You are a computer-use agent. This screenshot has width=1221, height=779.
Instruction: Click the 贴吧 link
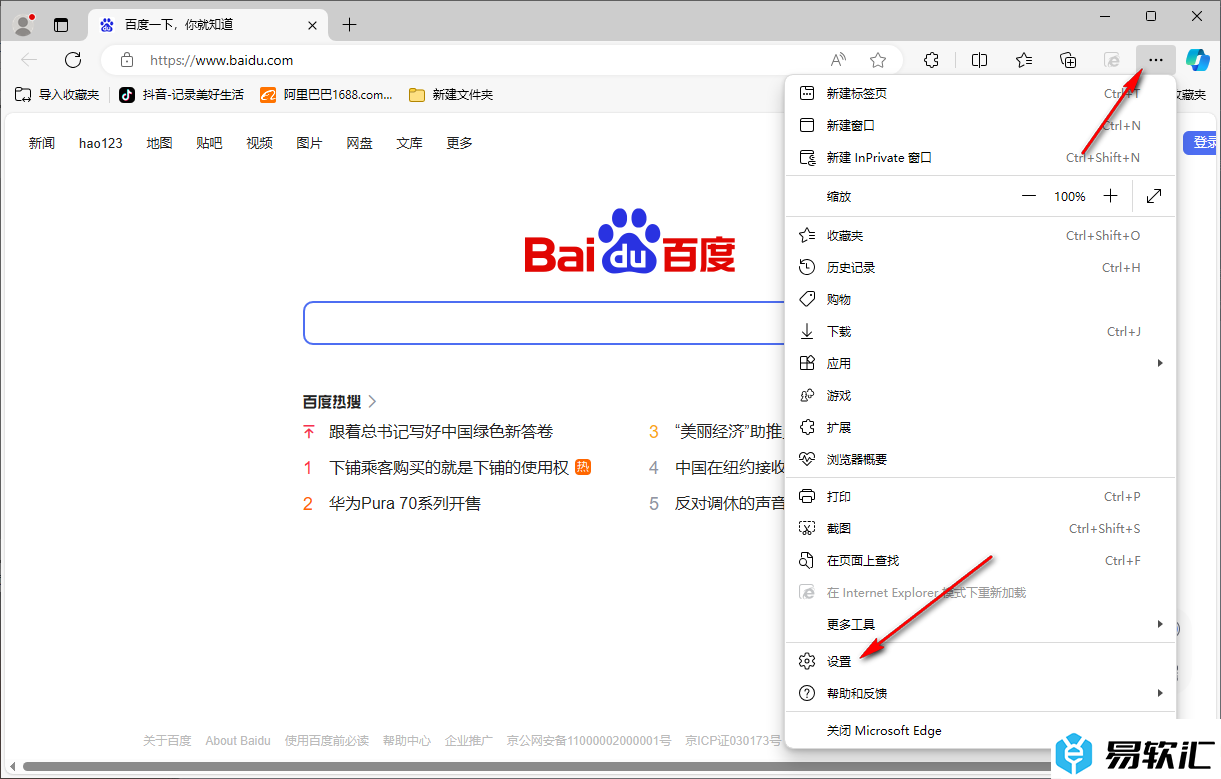tap(209, 143)
